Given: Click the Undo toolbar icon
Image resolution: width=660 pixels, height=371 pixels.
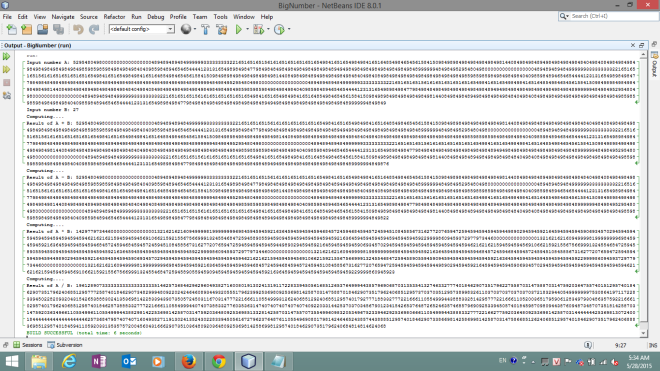Looking at the screenshot, I should [x=78, y=29].
